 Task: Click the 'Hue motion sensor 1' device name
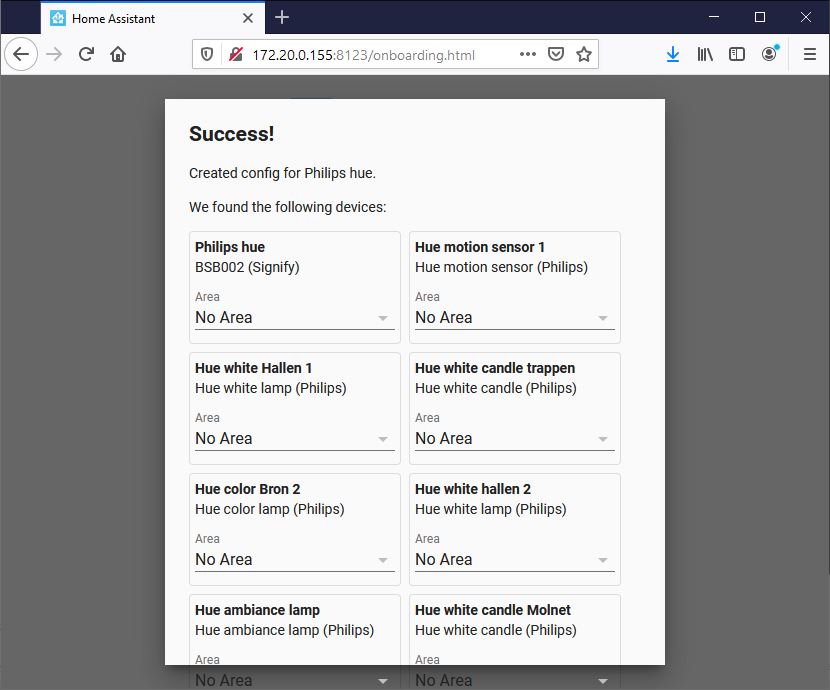click(480, 247)
